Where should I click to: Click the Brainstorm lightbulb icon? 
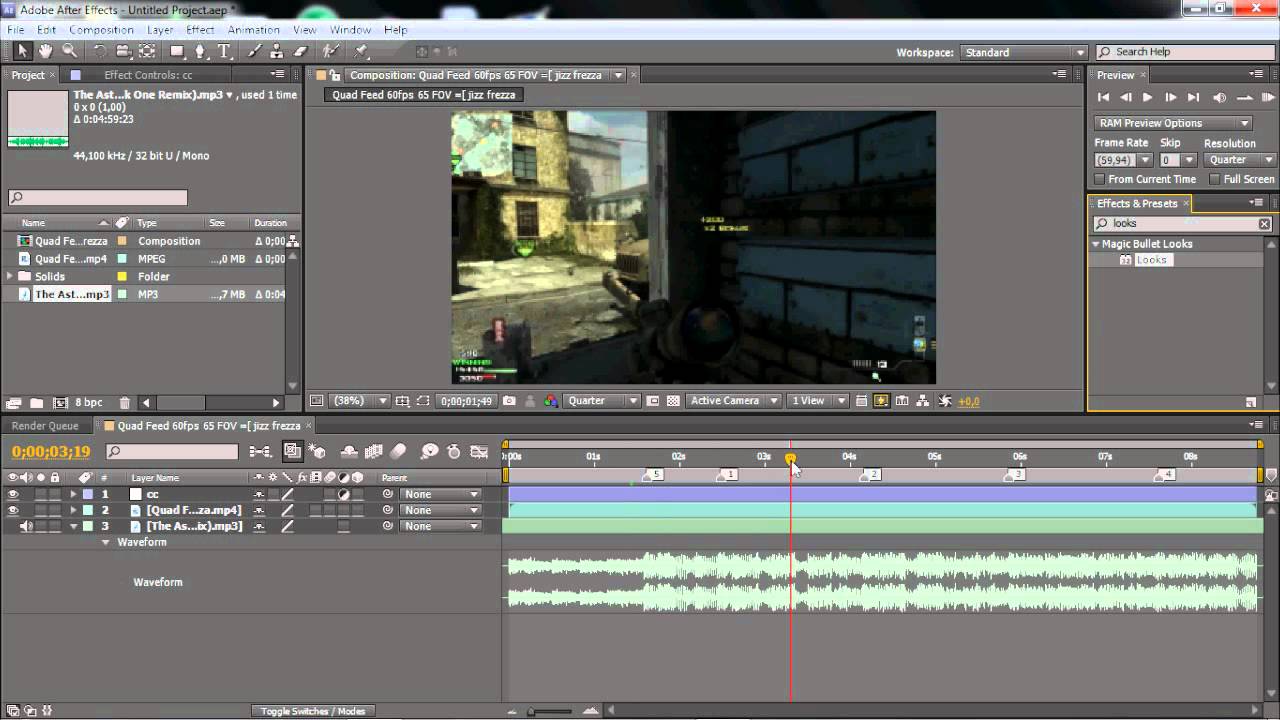click(x=429, y=452)
